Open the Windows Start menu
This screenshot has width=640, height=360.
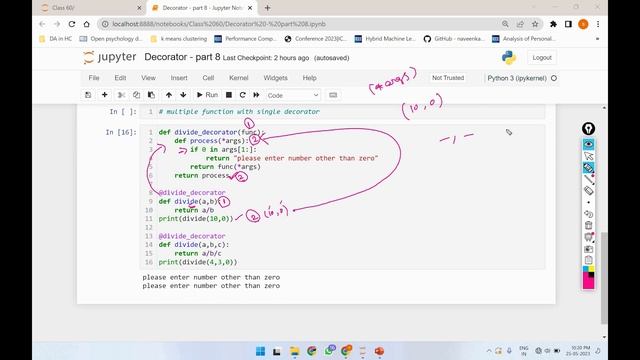[x=260, y=351]
